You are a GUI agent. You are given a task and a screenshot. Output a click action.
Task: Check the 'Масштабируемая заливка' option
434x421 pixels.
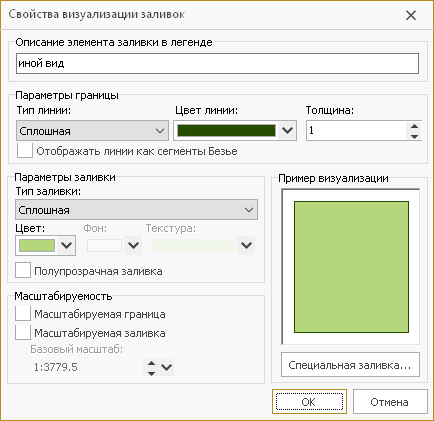[23, 333]
